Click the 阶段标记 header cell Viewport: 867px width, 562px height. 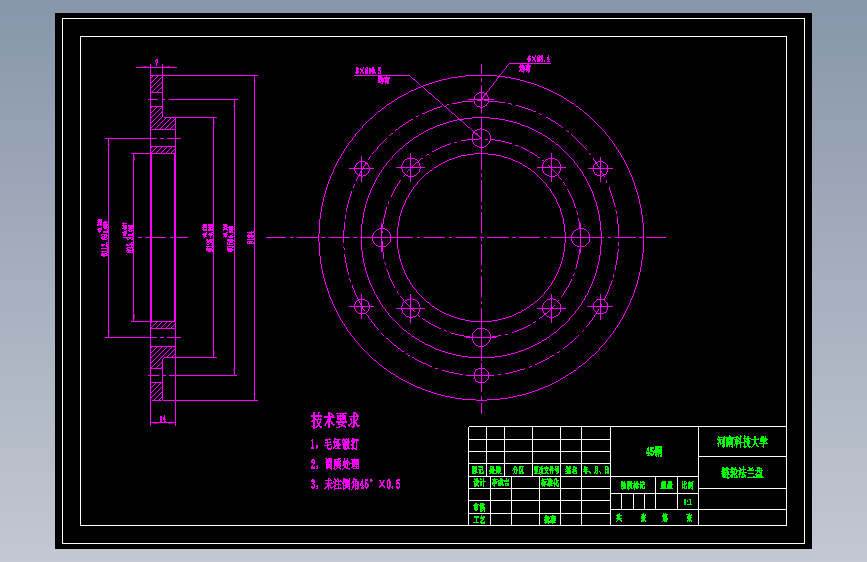(633, 485)
